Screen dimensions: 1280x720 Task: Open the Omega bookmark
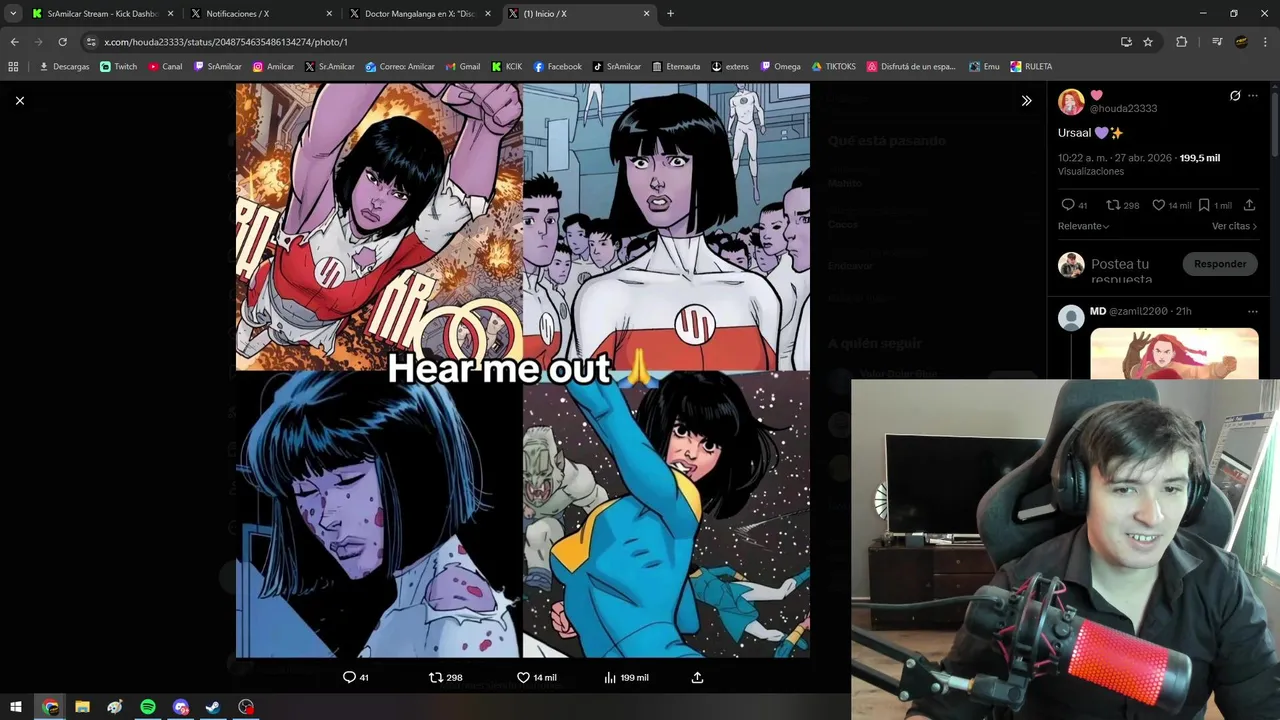(x=781, y=67)
